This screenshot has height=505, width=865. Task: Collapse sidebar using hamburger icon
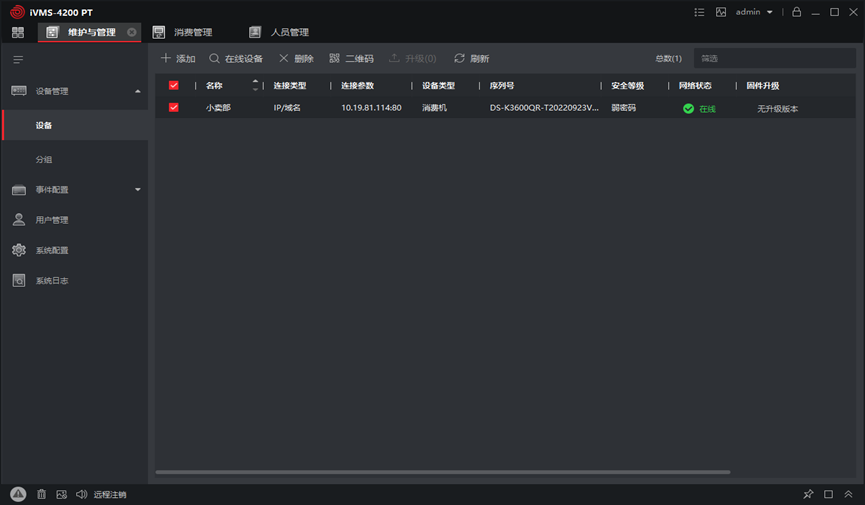(x=18, y=60)
